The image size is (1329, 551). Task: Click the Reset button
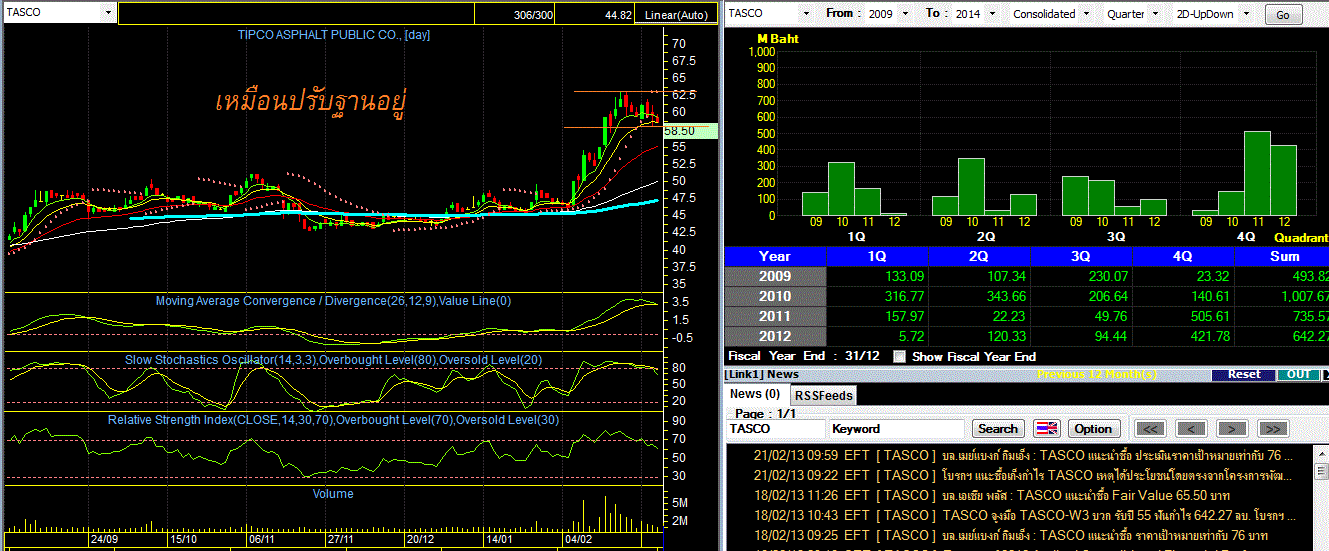point(1244,374)
